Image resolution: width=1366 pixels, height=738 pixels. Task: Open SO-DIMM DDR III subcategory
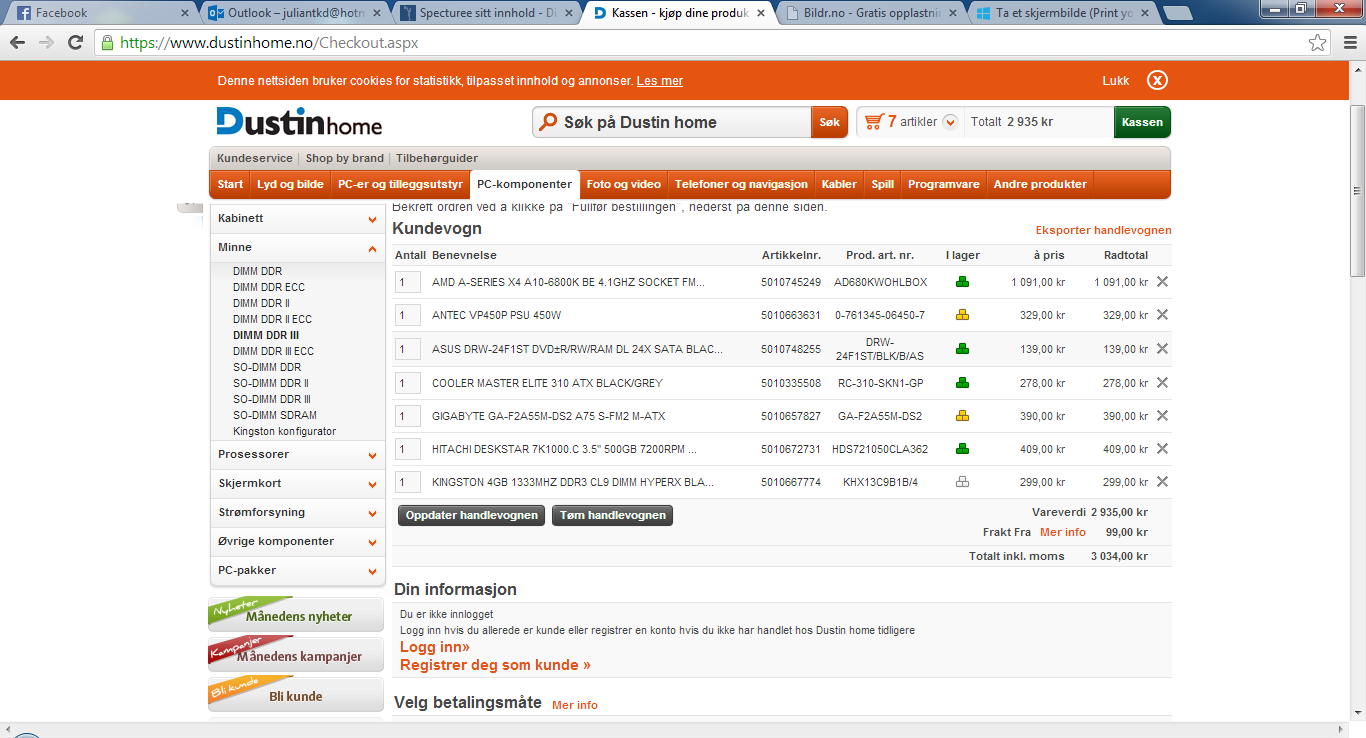[272, 399]
